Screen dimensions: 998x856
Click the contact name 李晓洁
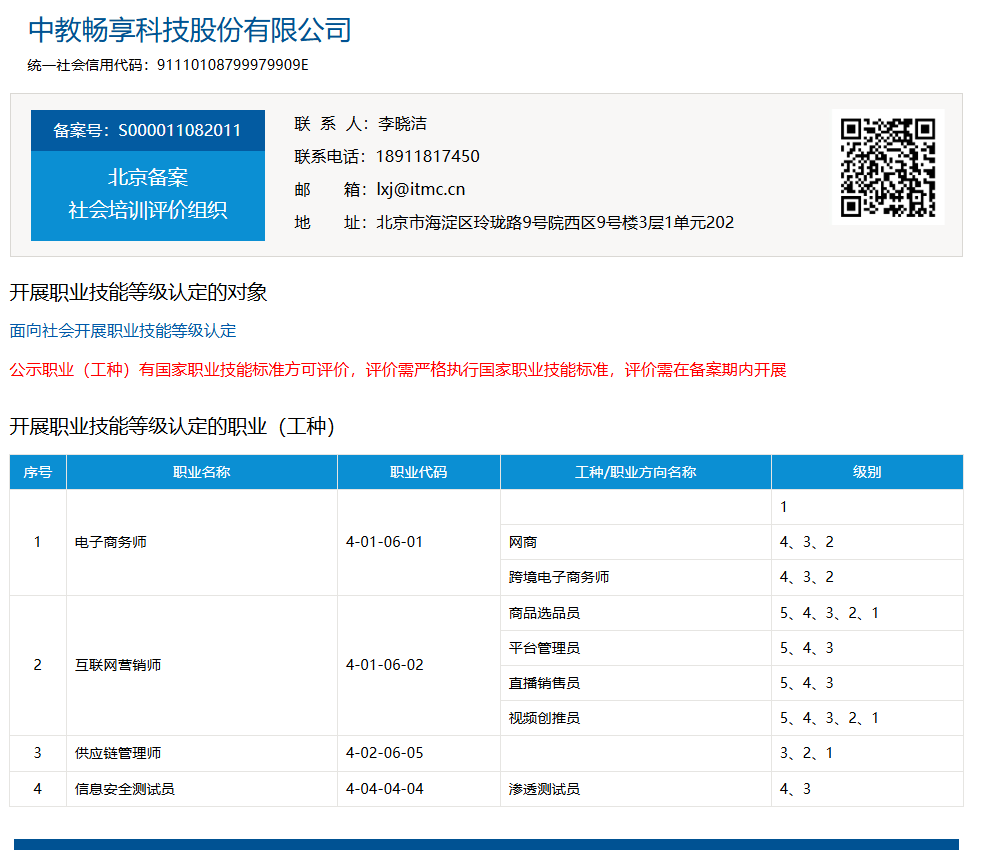tap(402, 124)
